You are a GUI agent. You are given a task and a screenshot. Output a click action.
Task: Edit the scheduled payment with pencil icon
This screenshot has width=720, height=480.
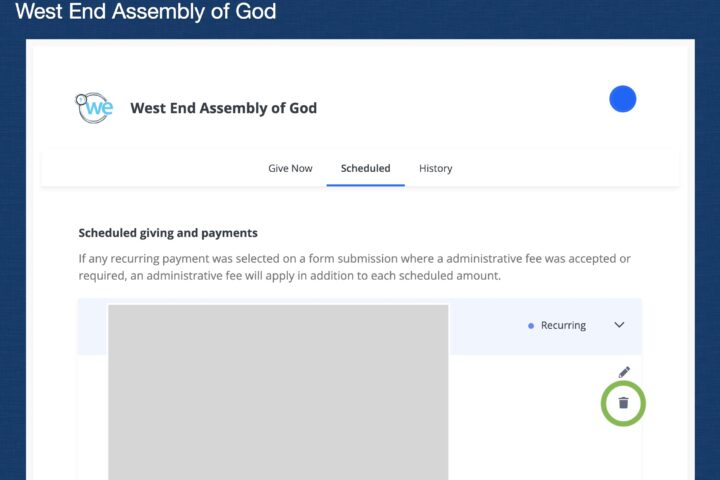coord(624,372)
